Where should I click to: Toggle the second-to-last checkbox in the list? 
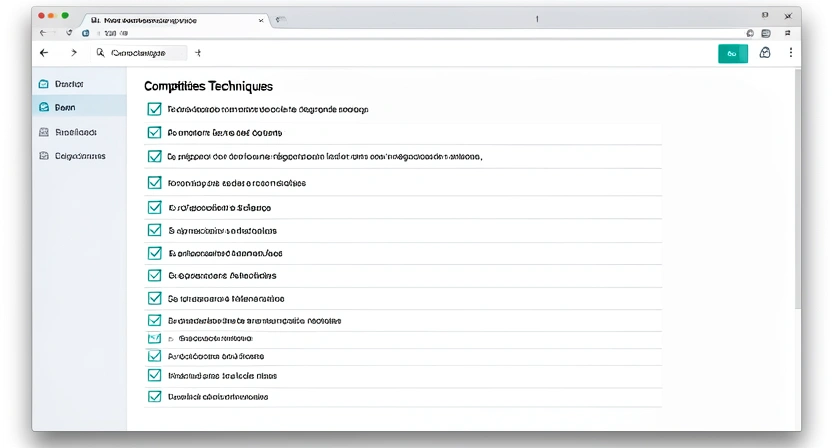click(x=154, y=375)
